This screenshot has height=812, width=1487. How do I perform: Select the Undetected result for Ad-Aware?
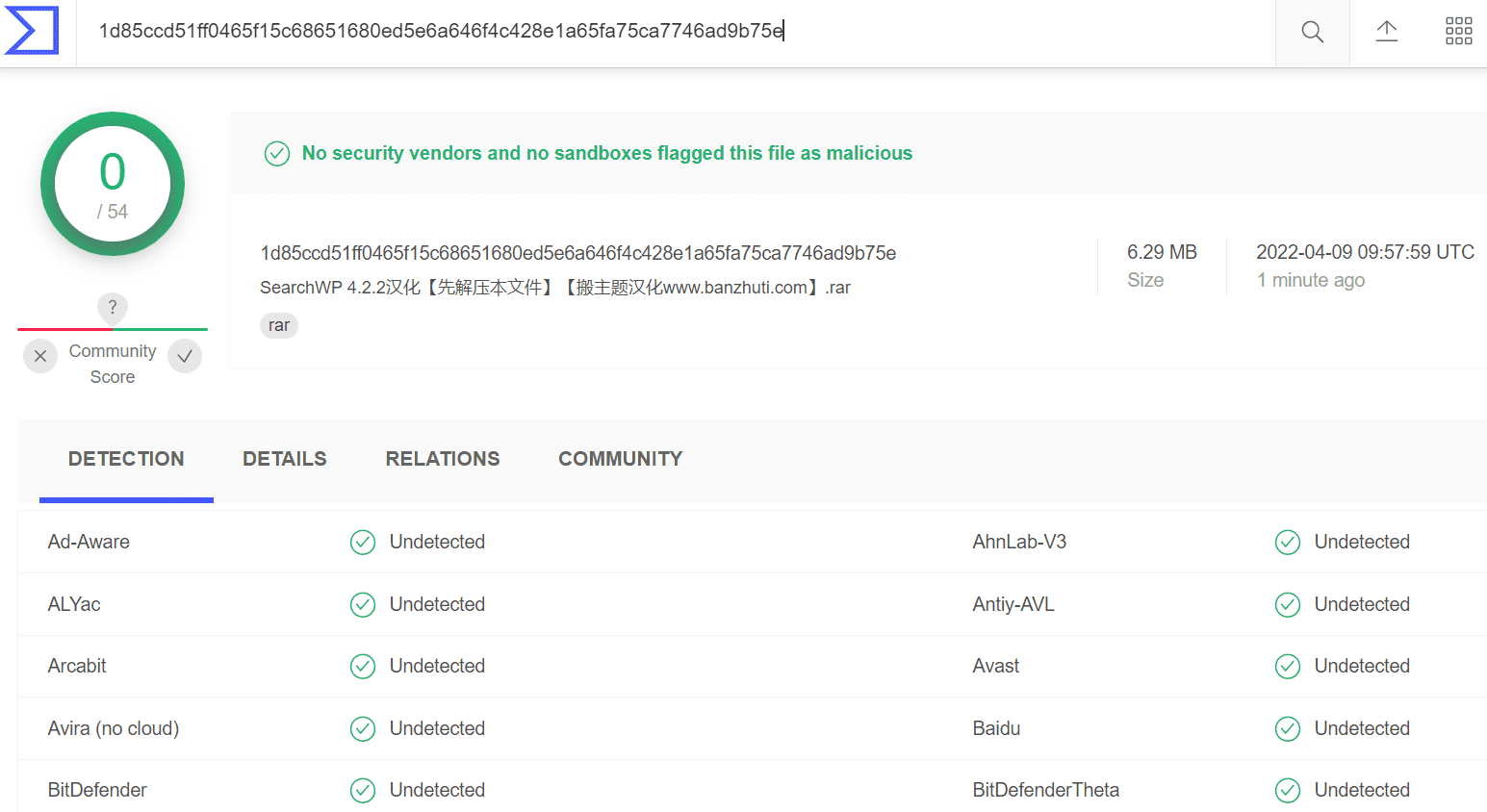[437, 542]
